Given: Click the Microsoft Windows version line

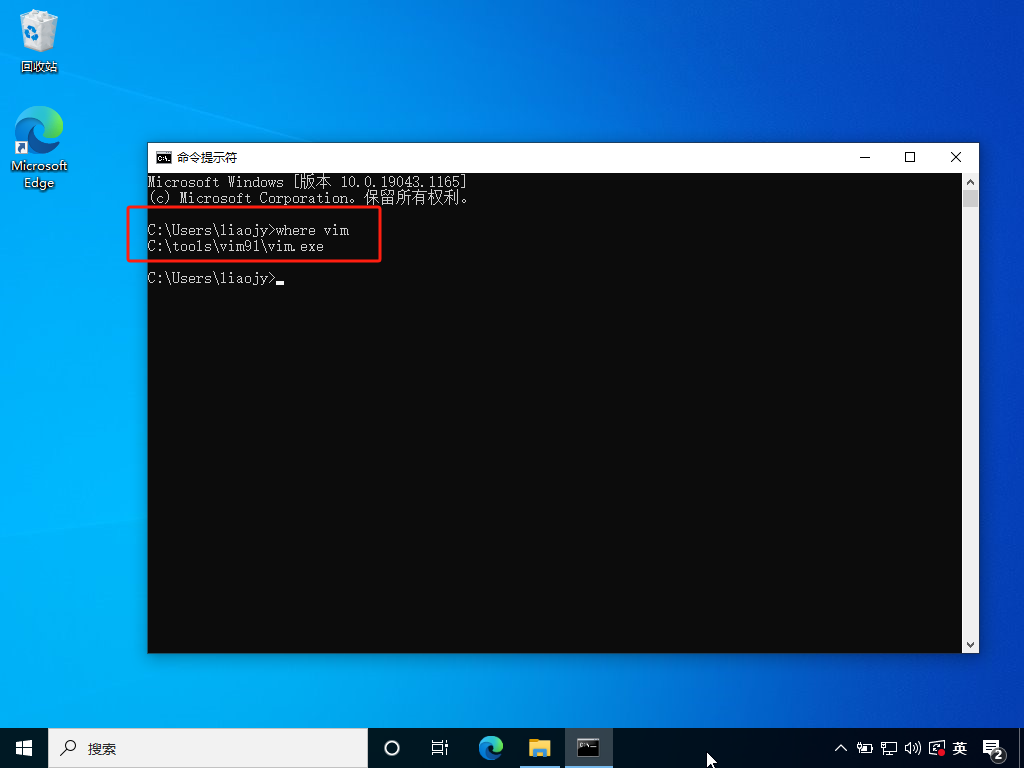Looking at the screenshot, I should point(307,182).
